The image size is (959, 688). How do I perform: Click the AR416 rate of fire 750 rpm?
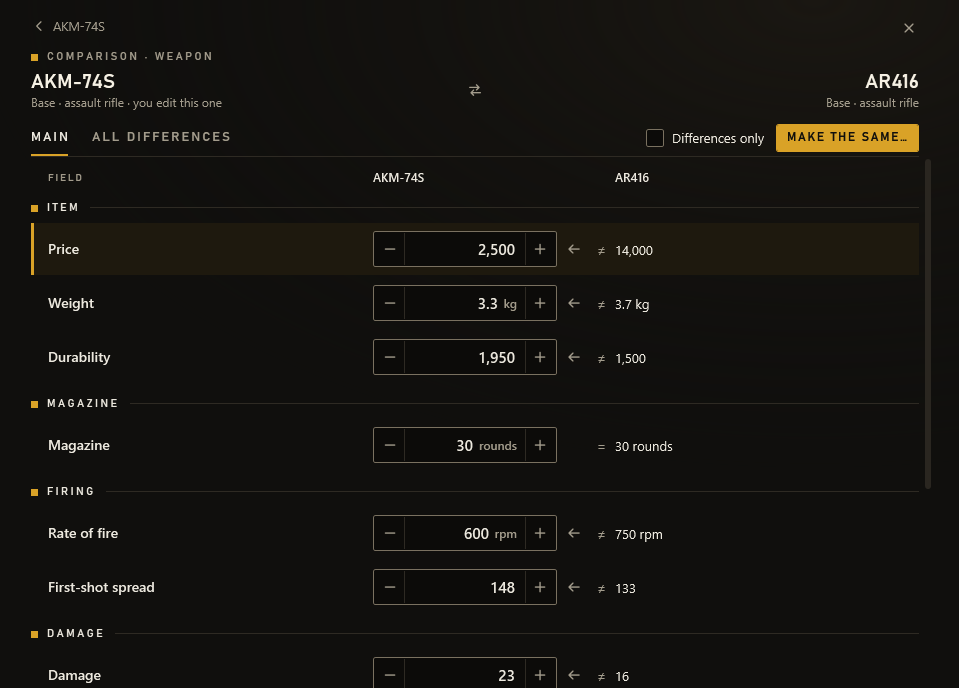tap(639, 534)
